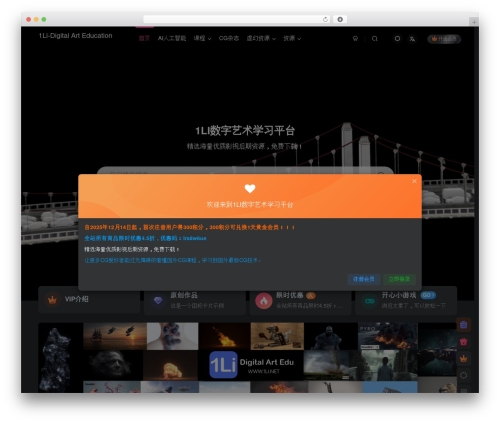Click the 限时优惠 flame icon
Viewport: 500px width, 423px height.
(x=264, y=301)
